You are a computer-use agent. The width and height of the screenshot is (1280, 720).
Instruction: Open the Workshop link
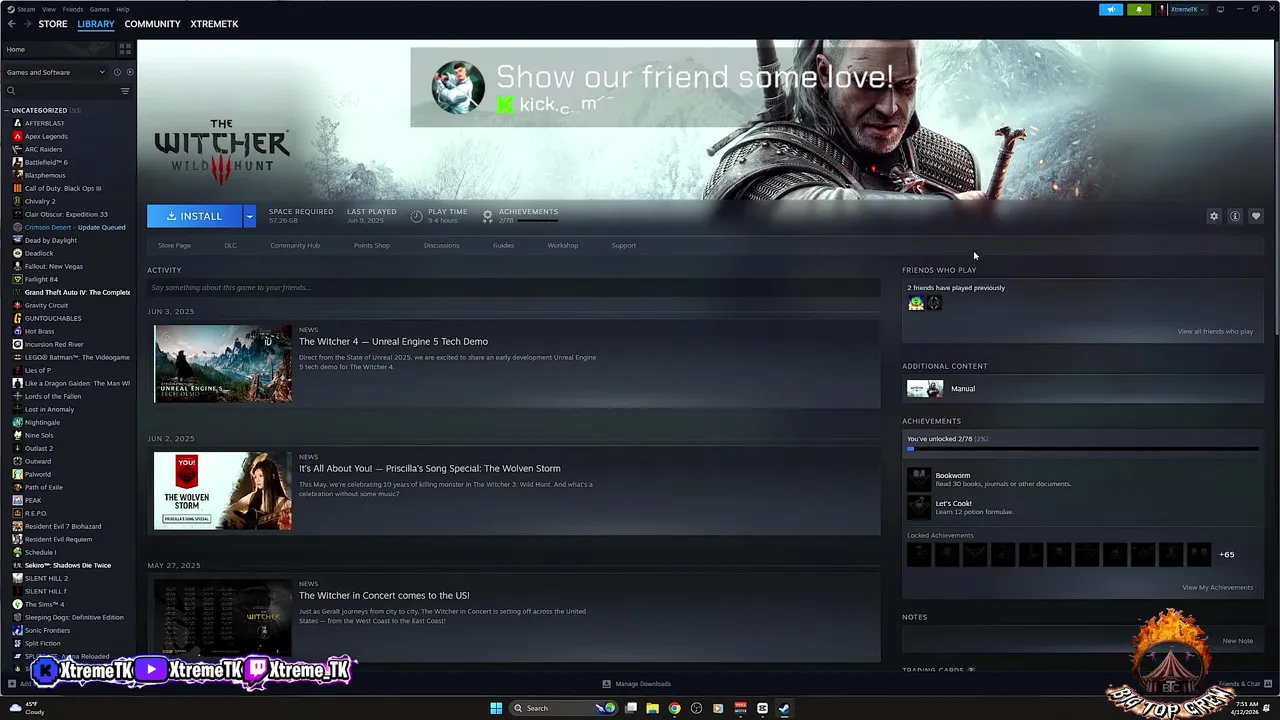(x=562, y=245)
